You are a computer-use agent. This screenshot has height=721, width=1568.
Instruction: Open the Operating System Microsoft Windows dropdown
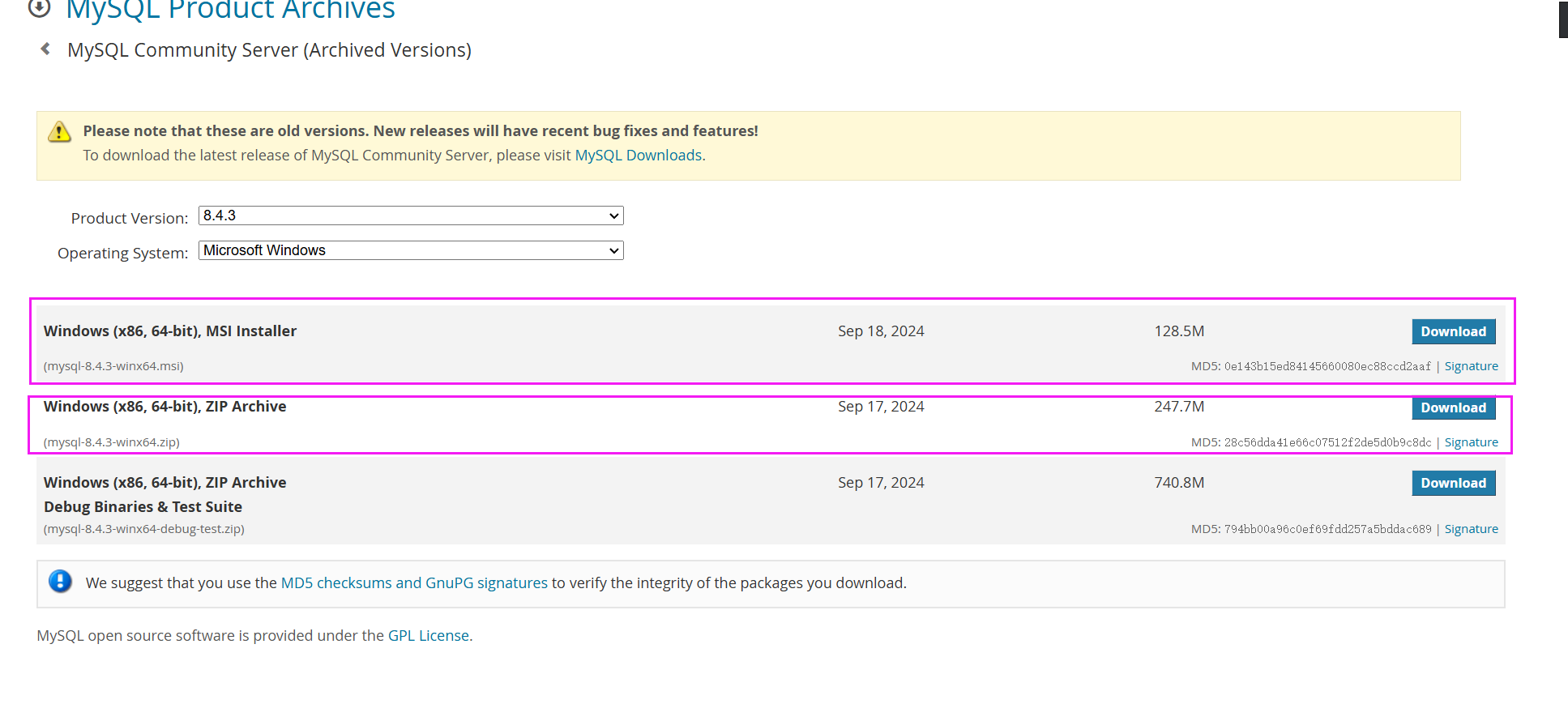tap(411, 250)
